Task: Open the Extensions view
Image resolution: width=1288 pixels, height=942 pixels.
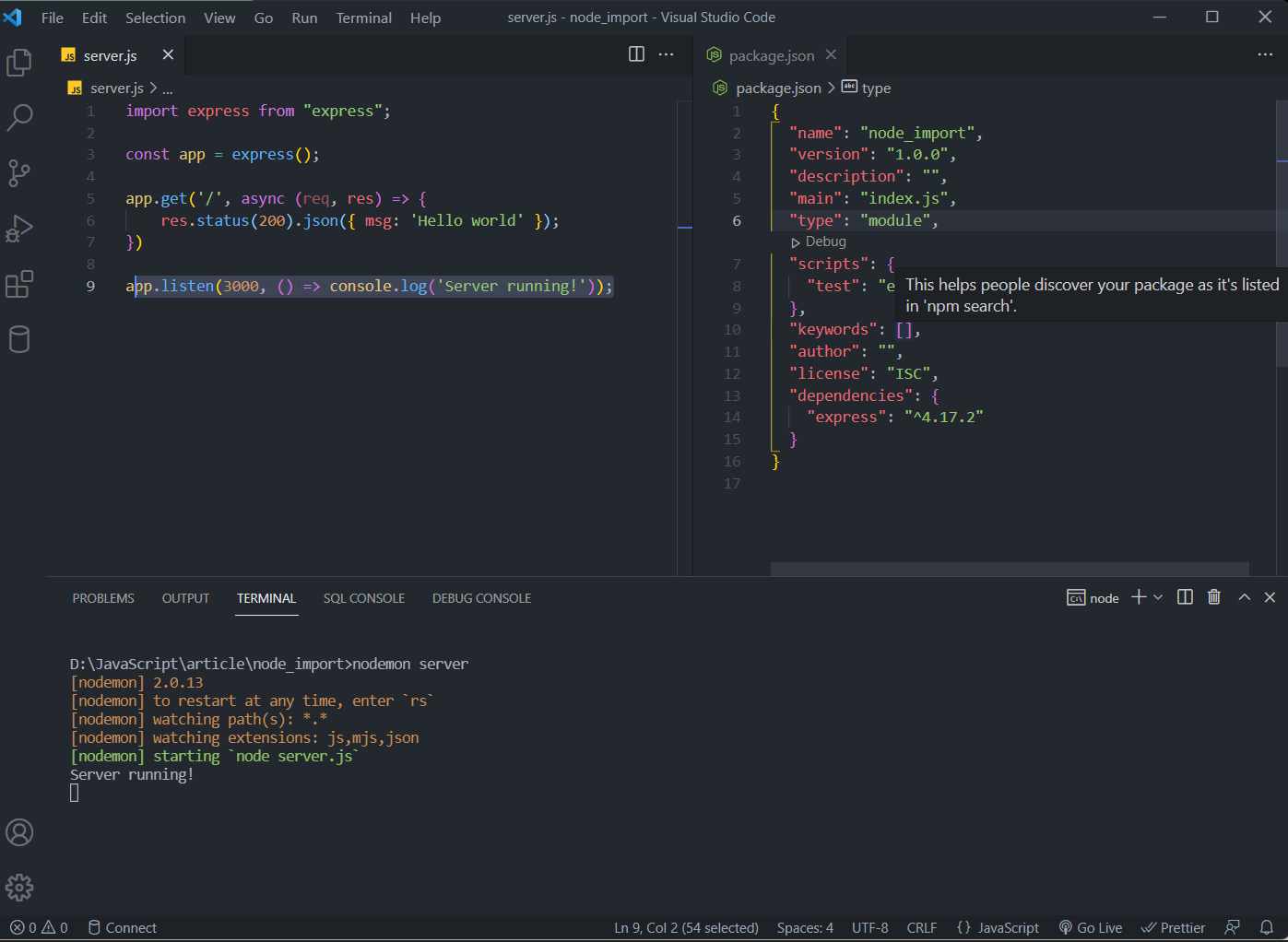Action: [19, 284]
